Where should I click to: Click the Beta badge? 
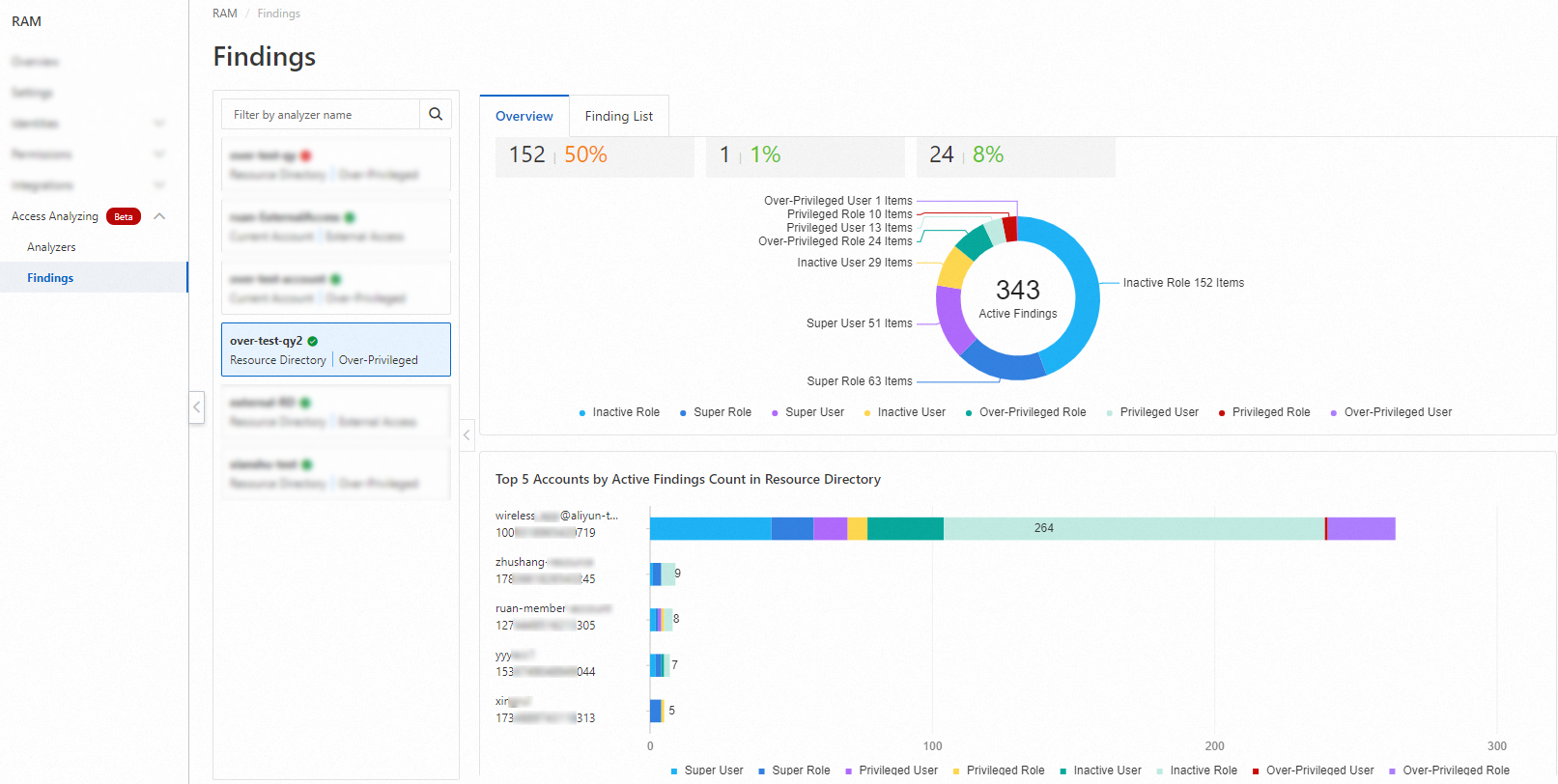click(124, 216)
